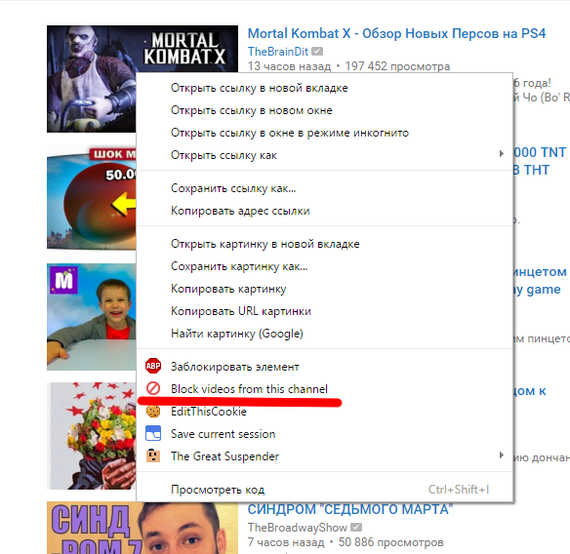
Task: Open СИНДРОМ "СЕДЬМОГО МАРТА" video title
Action: [x=350, y=509]
